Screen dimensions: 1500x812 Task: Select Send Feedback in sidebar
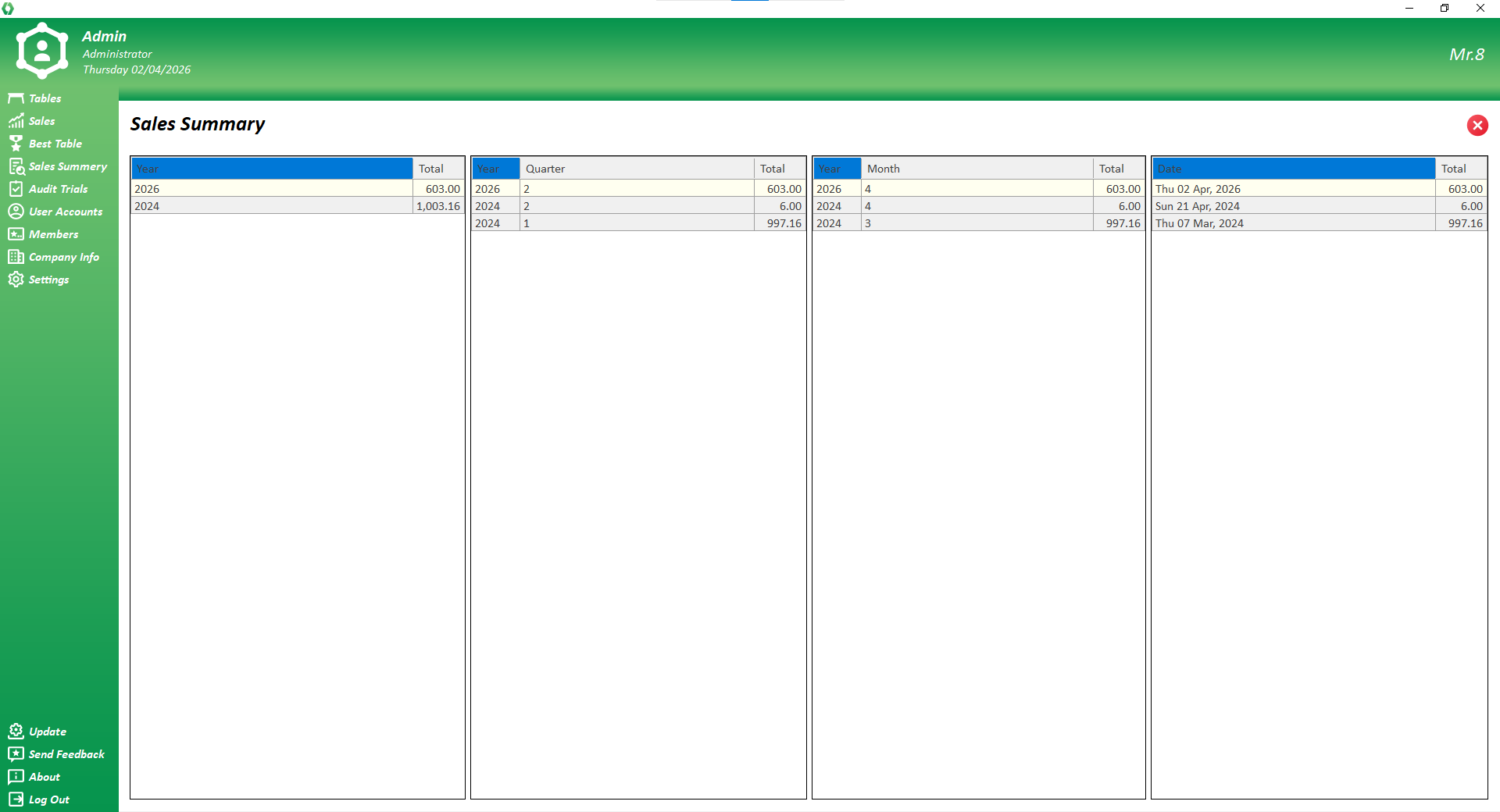66,754
